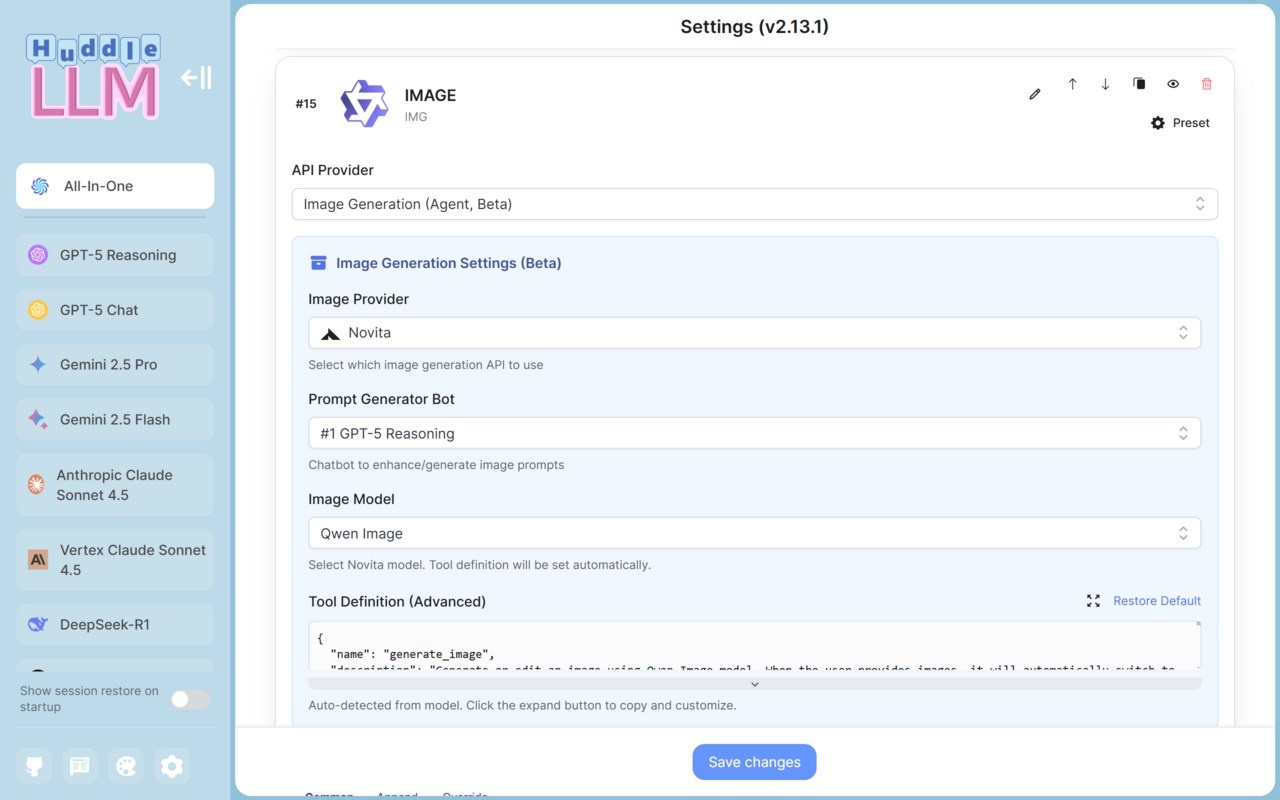Open the theme palette icon in sidebar
Image resolution: width=1280 pixels, height=800 pixels.
point(126,766)
